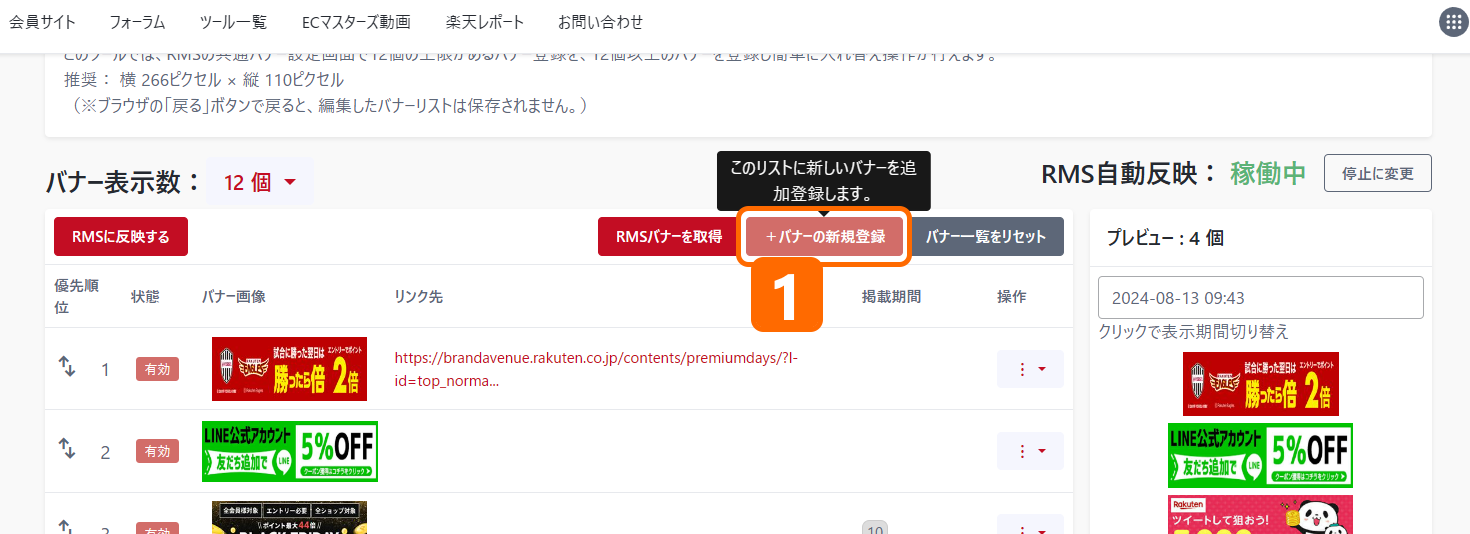Click 勝ったら倍 banner in preview panel
Image resolution: width=1470 pixels, height=534 pixels.
(1260, 384)
